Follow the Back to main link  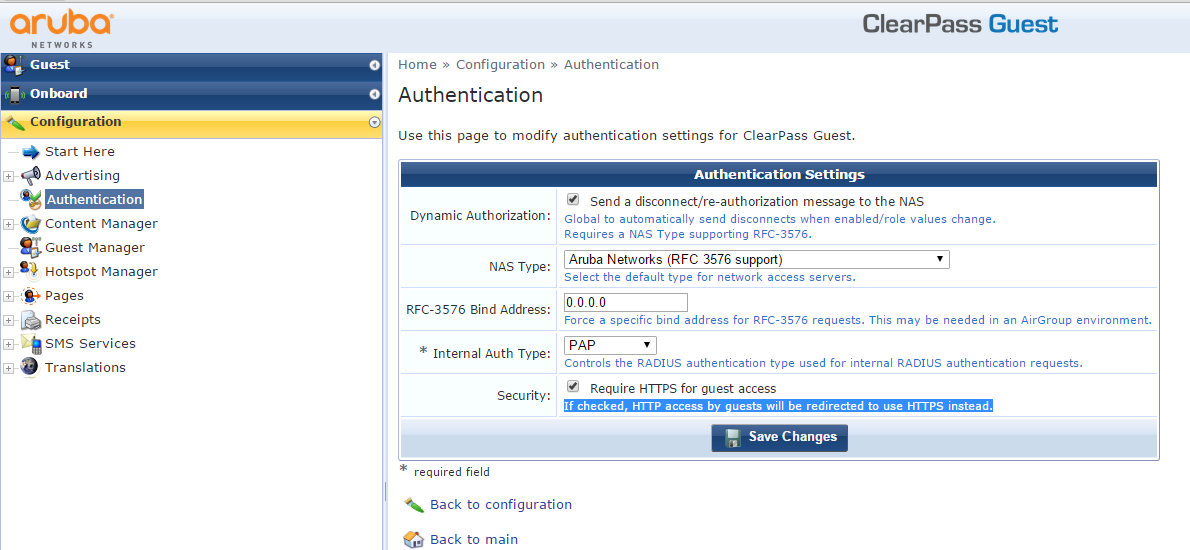tap(474, 539)
